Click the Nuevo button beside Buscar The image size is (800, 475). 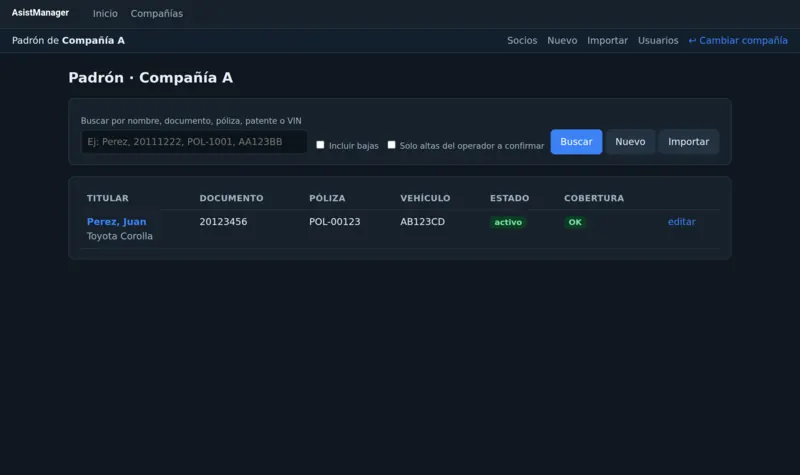click(x=630, y=142)
